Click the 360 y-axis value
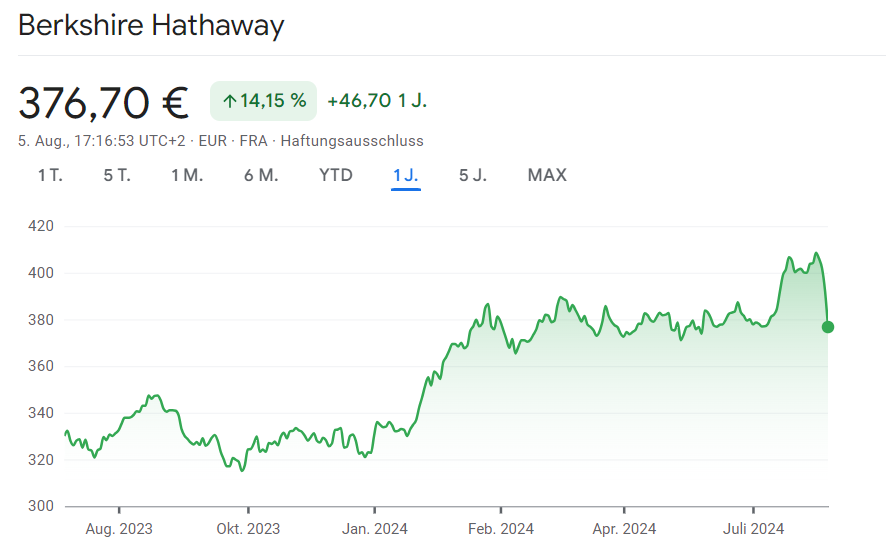 coord(41,366)
